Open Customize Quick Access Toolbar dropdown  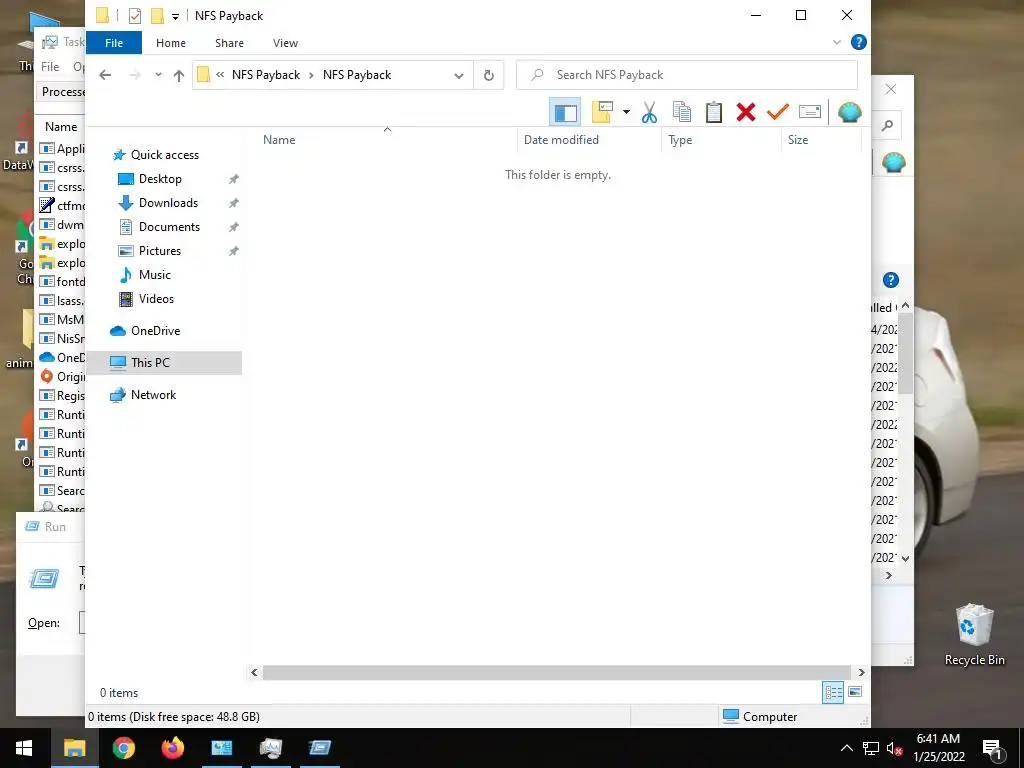[x=175, y=16]
